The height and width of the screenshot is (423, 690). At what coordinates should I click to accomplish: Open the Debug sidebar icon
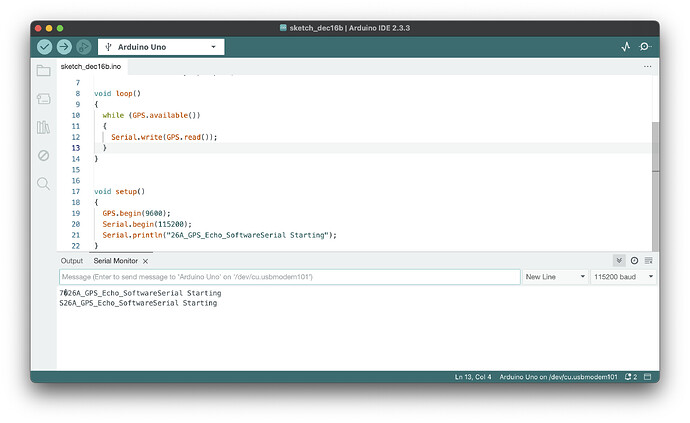click(44, 155)
